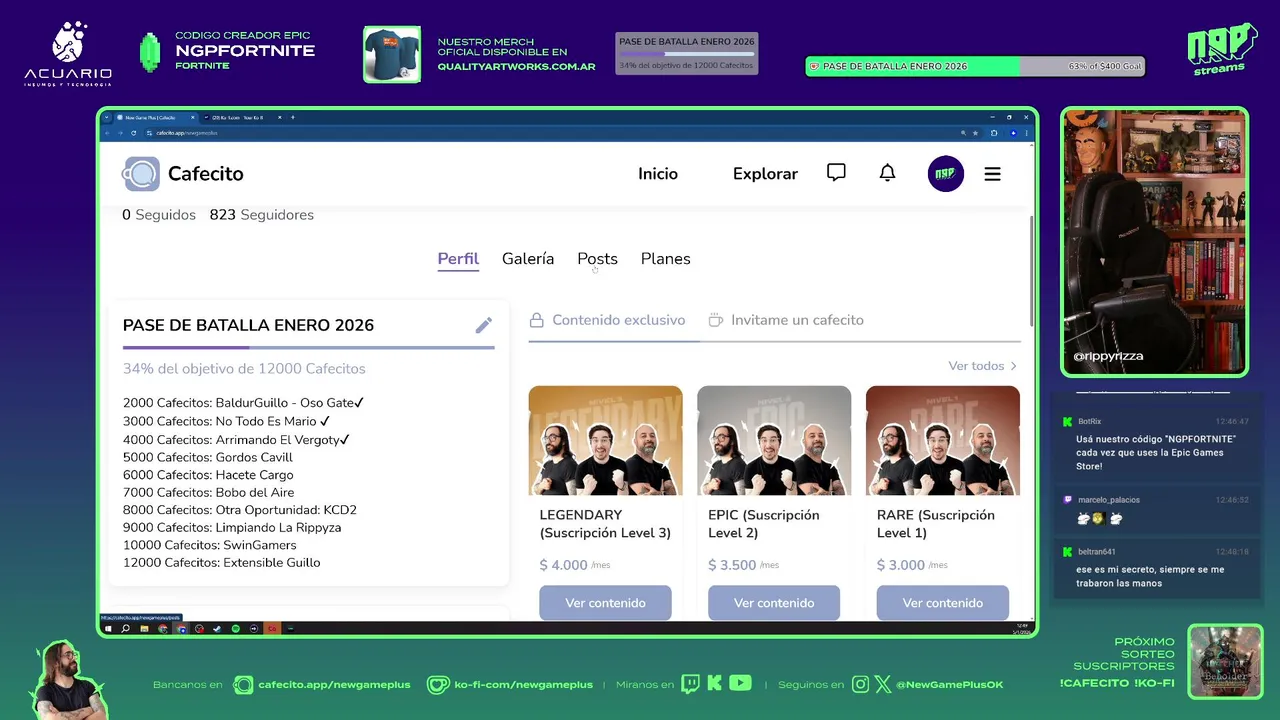Open the Windows Start button
This screenshot has width=1280, height=720.
[x=108, y=629]
